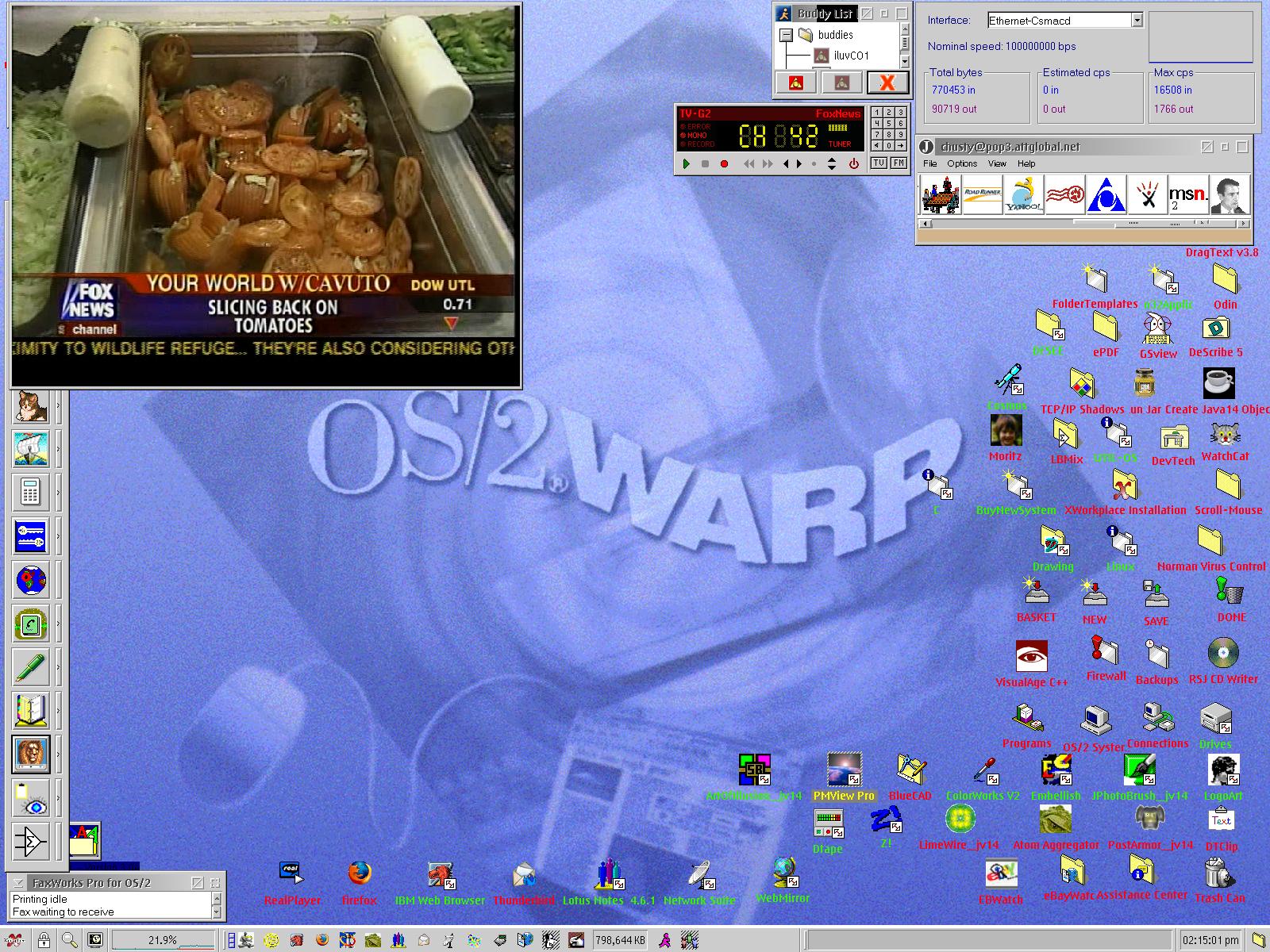Collapse the buddies tree in Buddy List
Screen dimensions: 1270x952
click(x=786, y=35)
